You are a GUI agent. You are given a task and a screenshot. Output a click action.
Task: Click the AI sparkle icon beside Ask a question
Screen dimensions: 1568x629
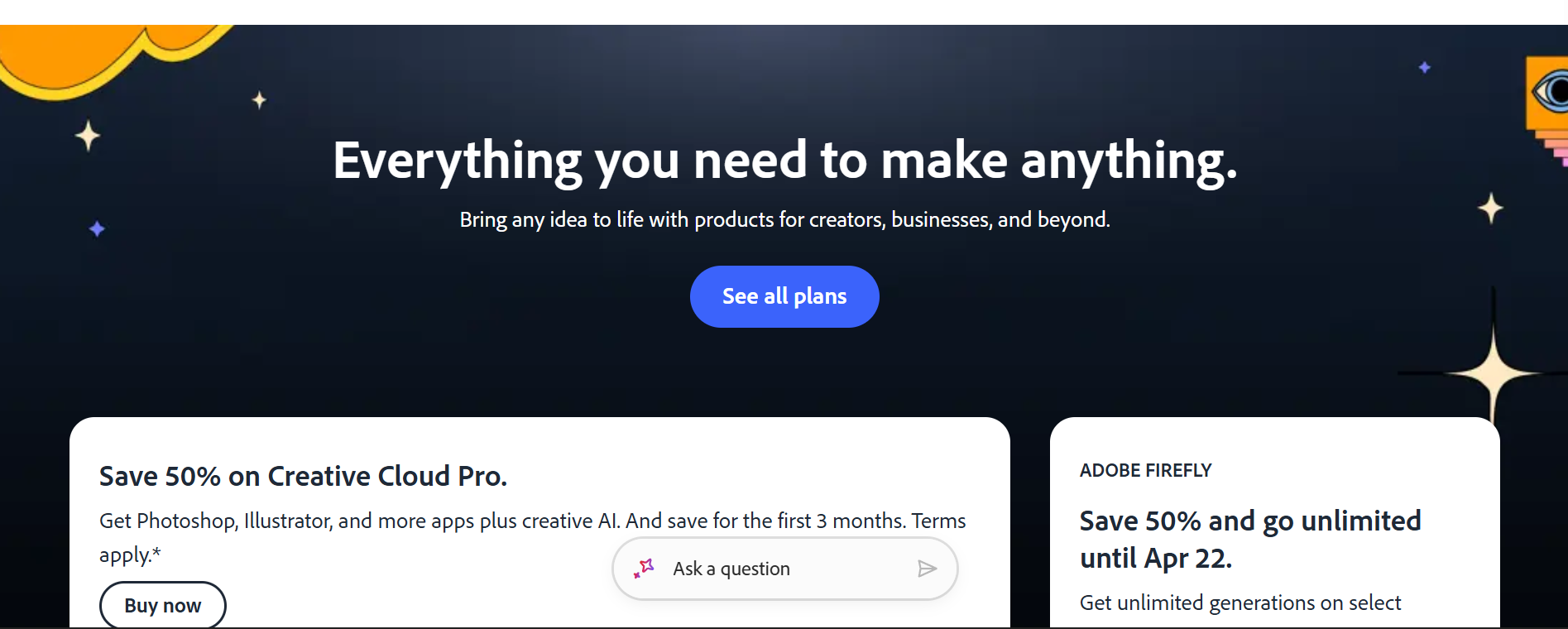(644, 569)
